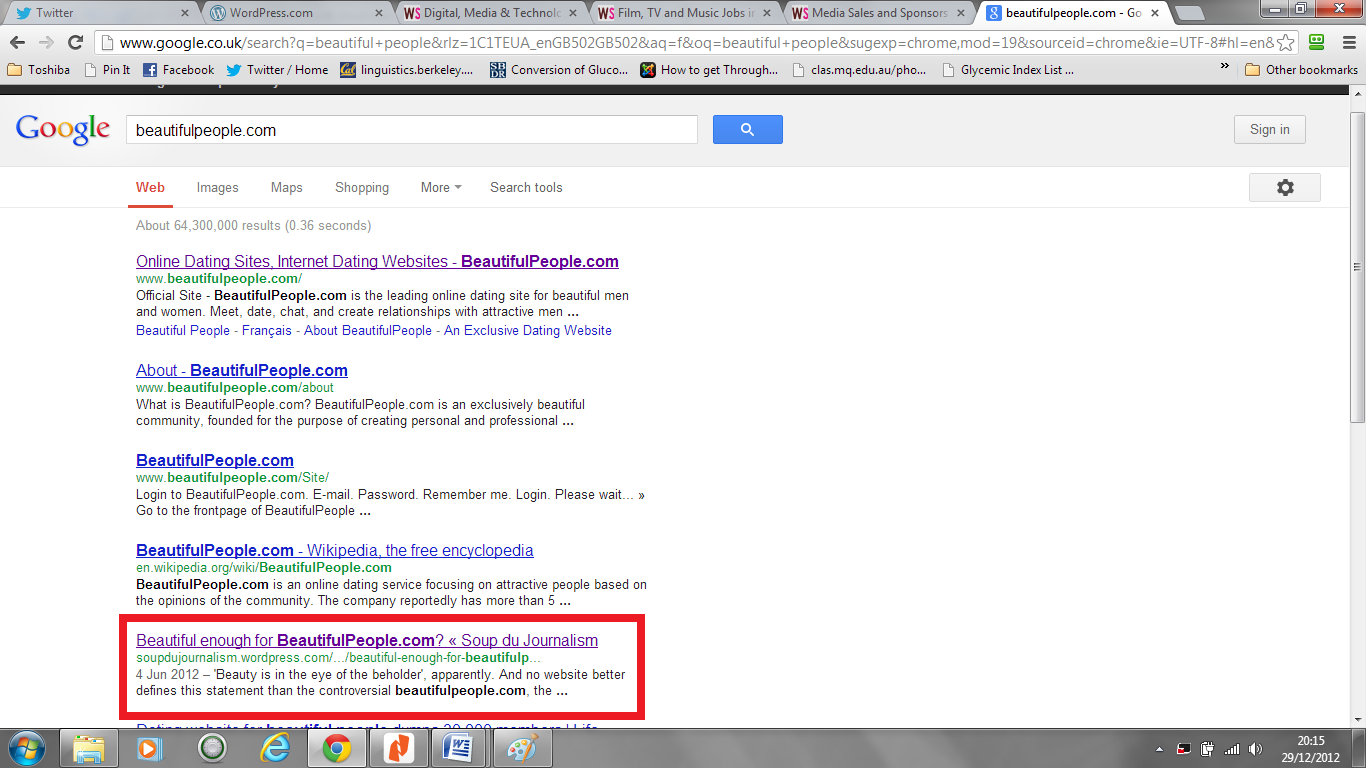Open the About - BeautifulPeople.com result
Image resolution: width=1366 pixels, height=768 pixels.
242,370
